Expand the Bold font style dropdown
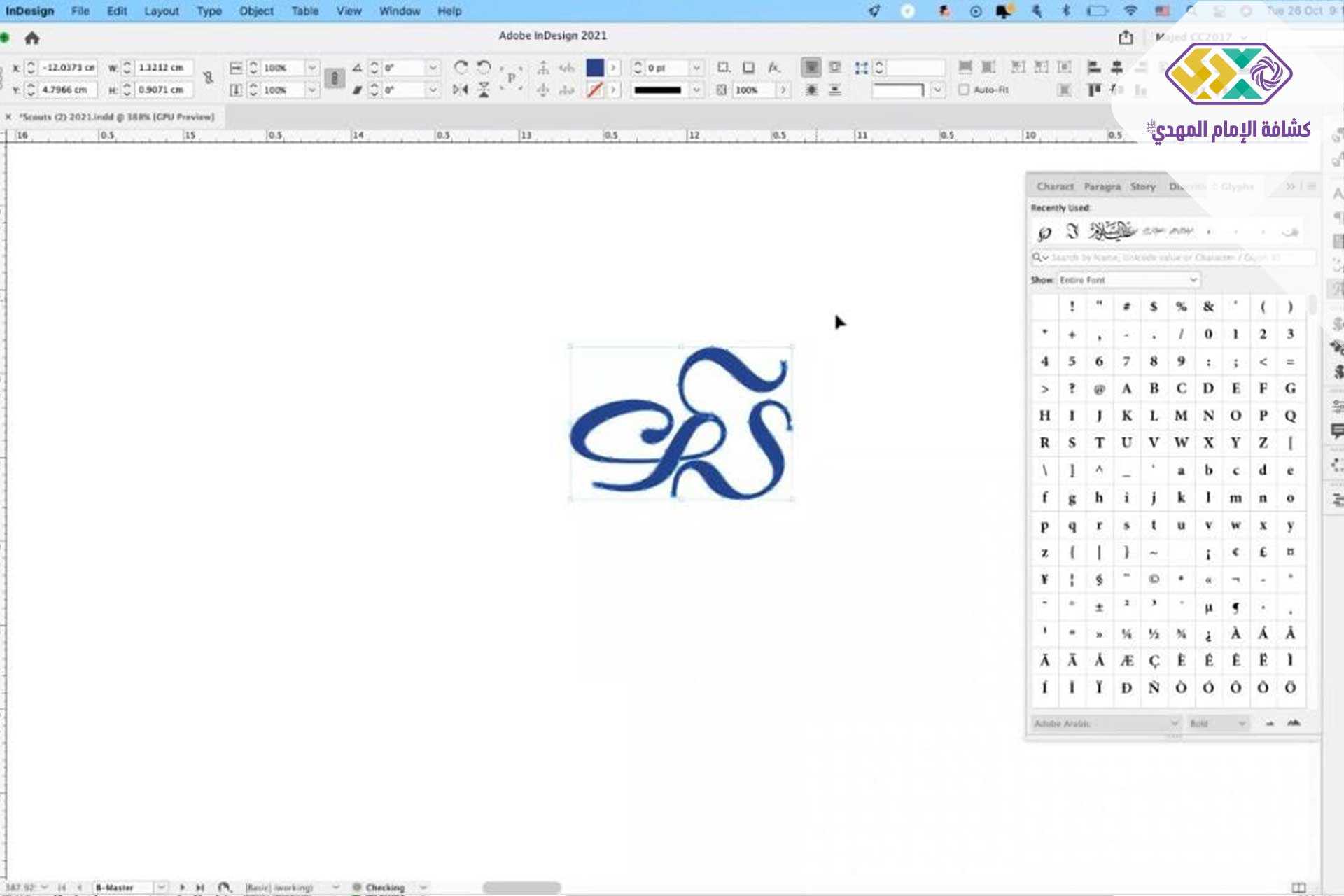 (1219, 723)
